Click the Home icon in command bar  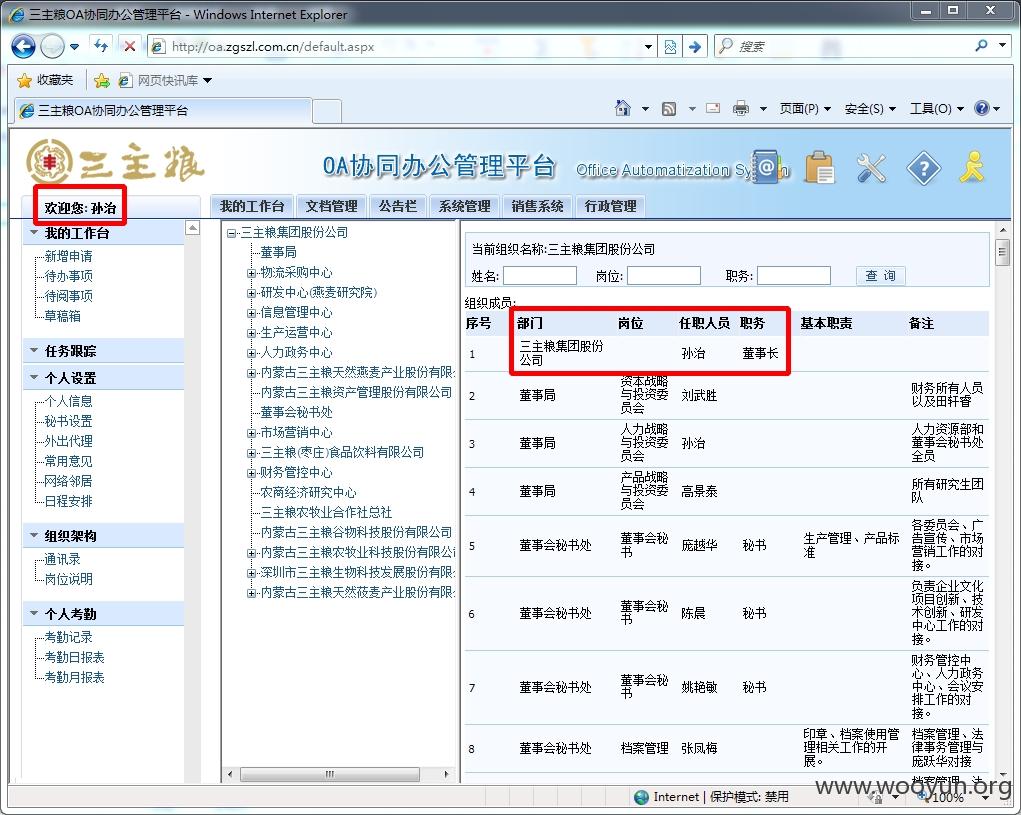point(622,108)
